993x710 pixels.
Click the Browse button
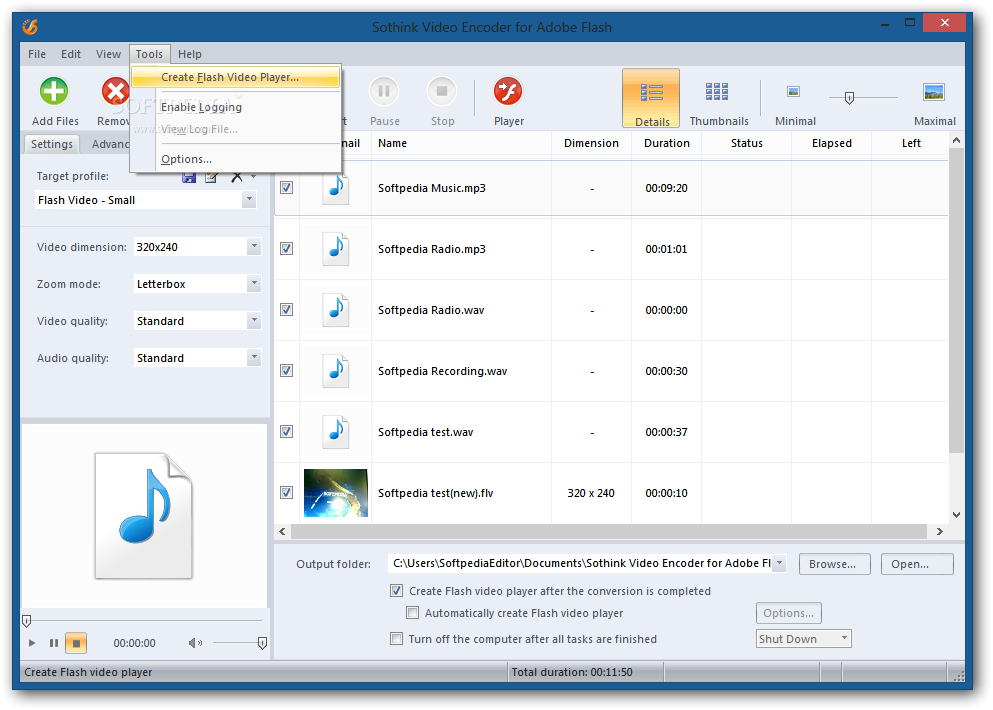[835, 564]
